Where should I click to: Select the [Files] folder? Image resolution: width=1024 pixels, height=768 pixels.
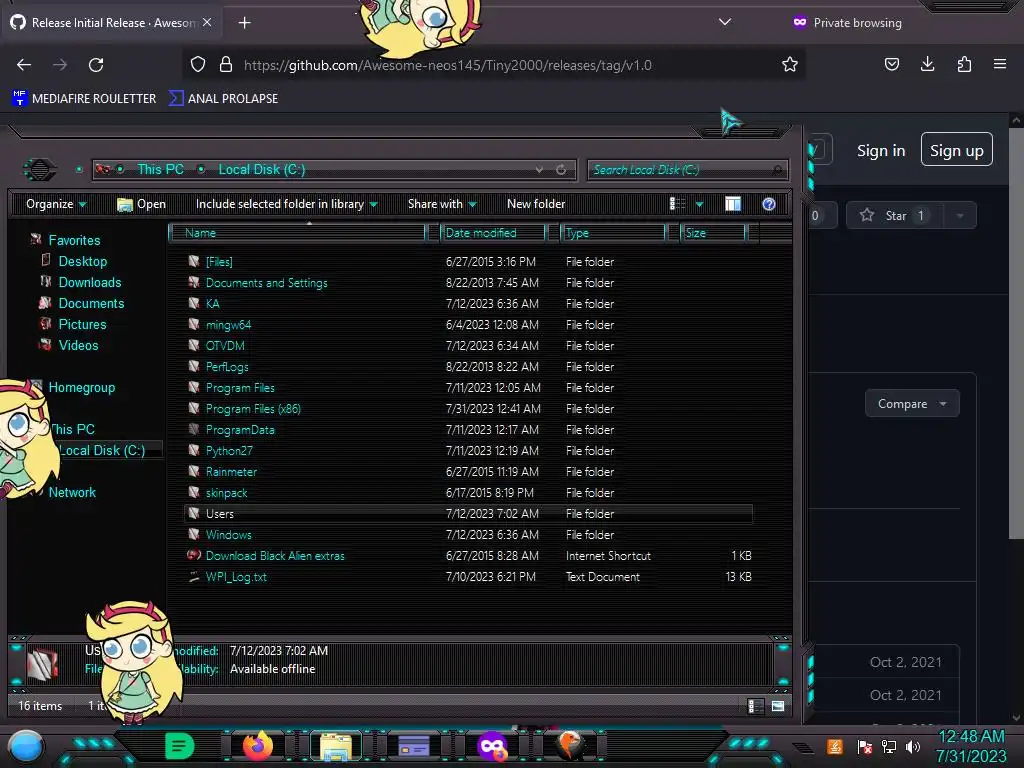pos(219,262)
